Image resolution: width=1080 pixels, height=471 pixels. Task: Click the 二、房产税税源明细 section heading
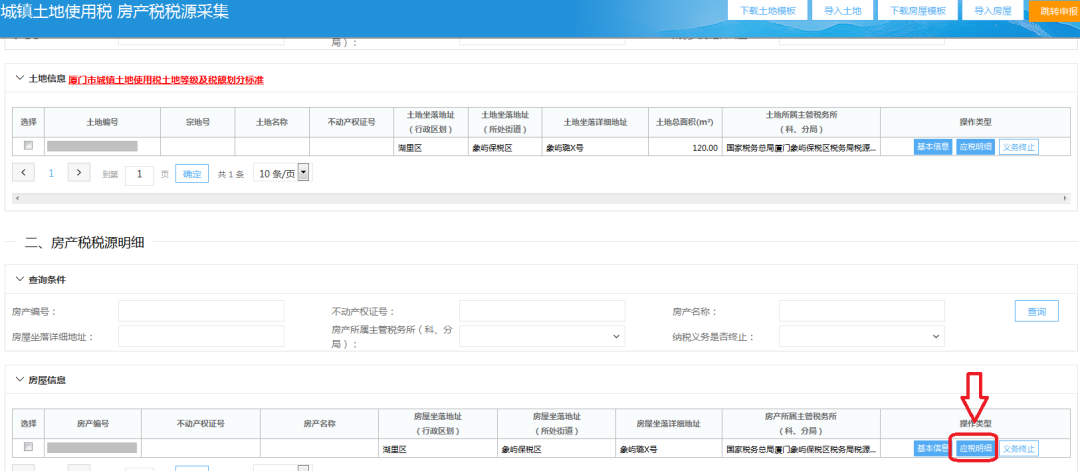[x=85, y=242]
